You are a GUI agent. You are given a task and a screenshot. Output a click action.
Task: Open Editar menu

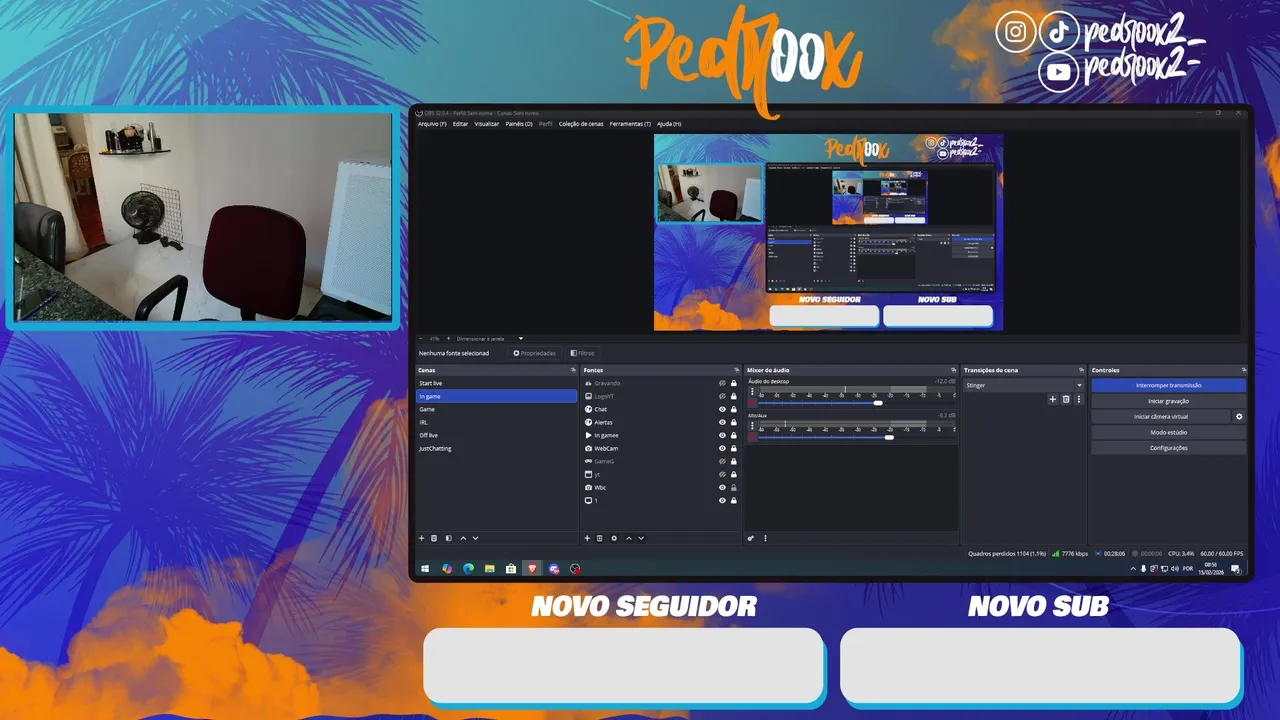[460, 124]
